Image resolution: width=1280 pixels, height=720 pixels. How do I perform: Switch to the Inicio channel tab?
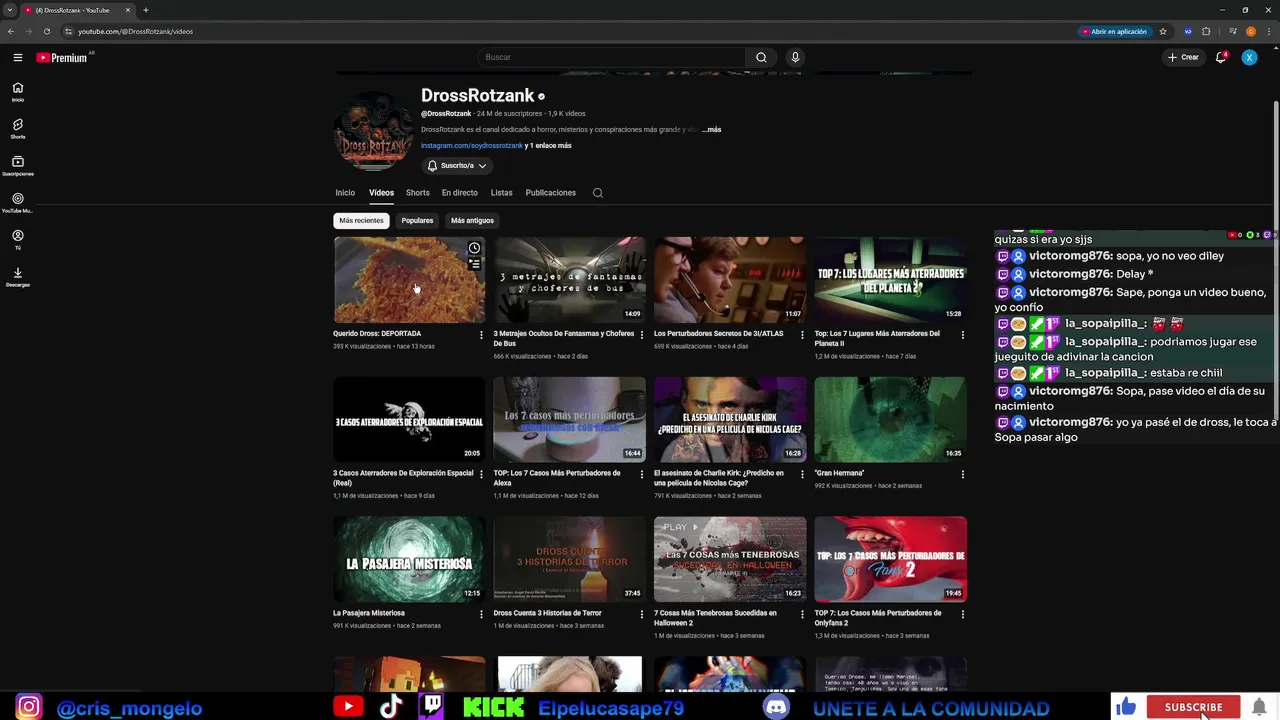click(x=345, y=193)
